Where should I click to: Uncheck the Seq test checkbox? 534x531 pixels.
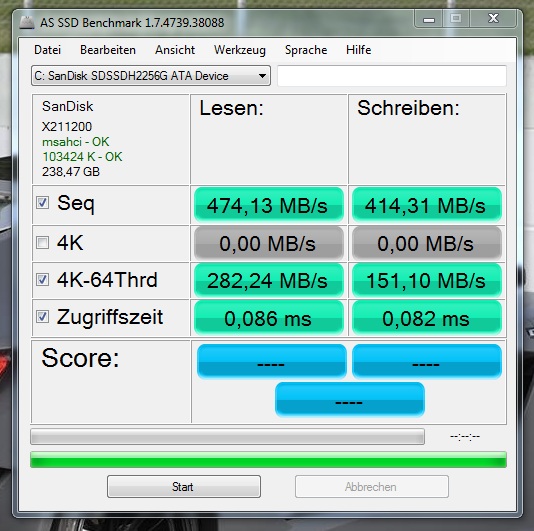[43, 203]
